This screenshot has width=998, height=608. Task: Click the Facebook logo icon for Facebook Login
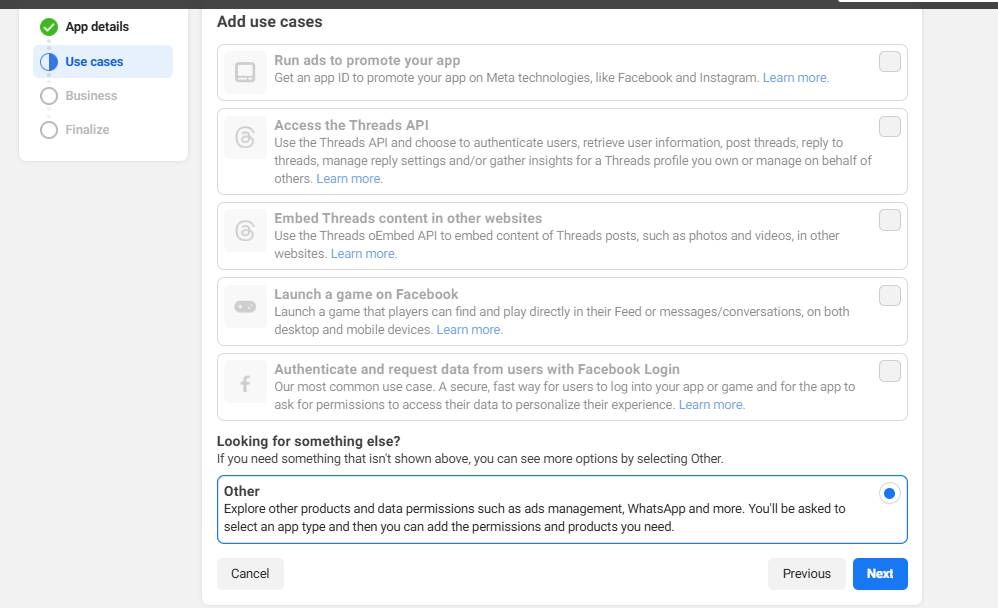coord(245,382)
